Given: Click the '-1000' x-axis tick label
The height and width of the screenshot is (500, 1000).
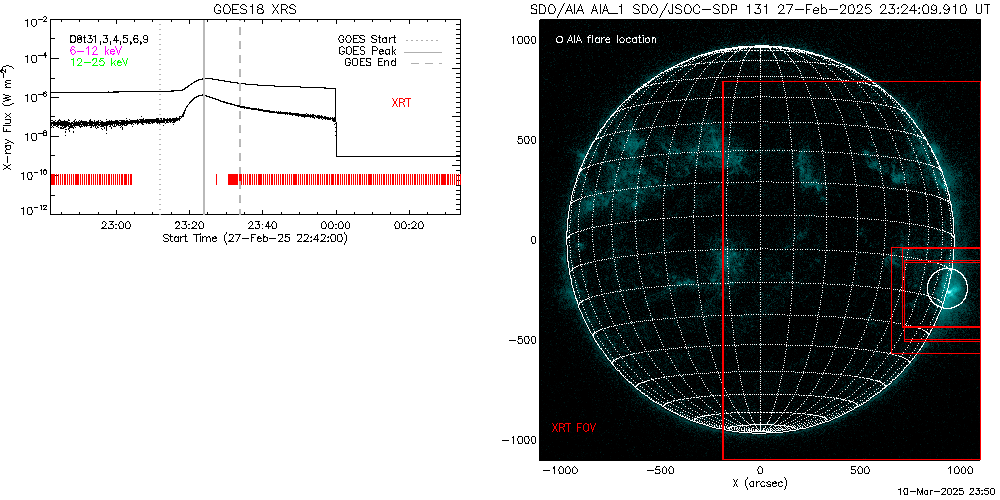Looking at the screenshot, I should (559, 469).
